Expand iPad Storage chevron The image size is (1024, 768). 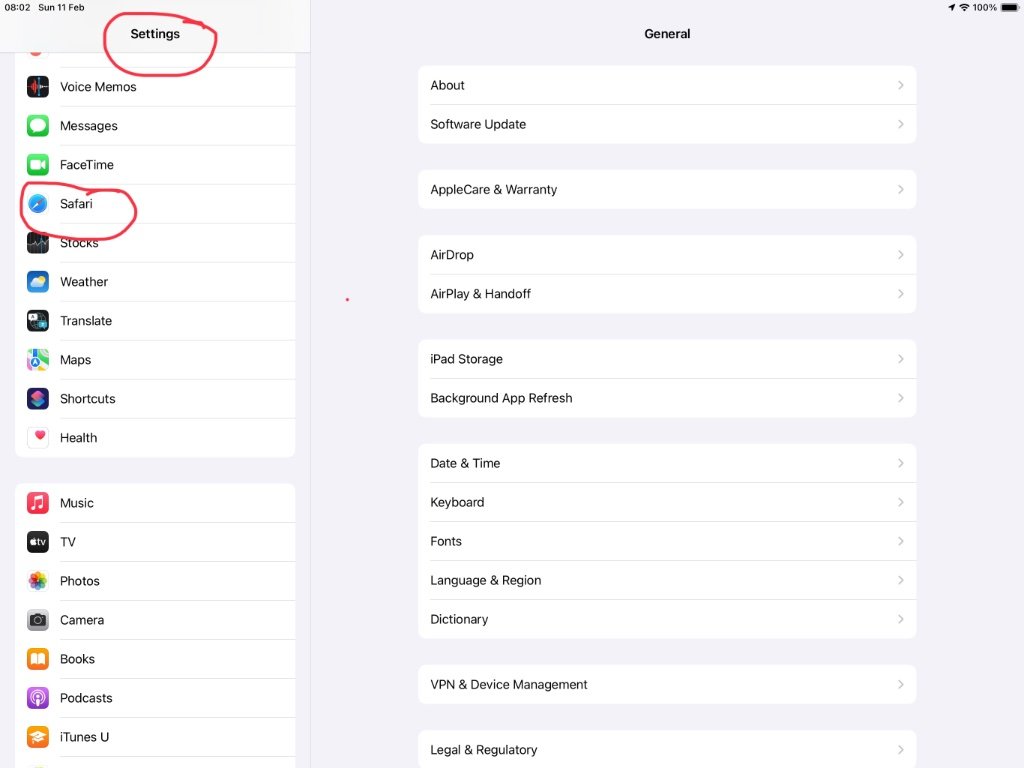[901, 359]
